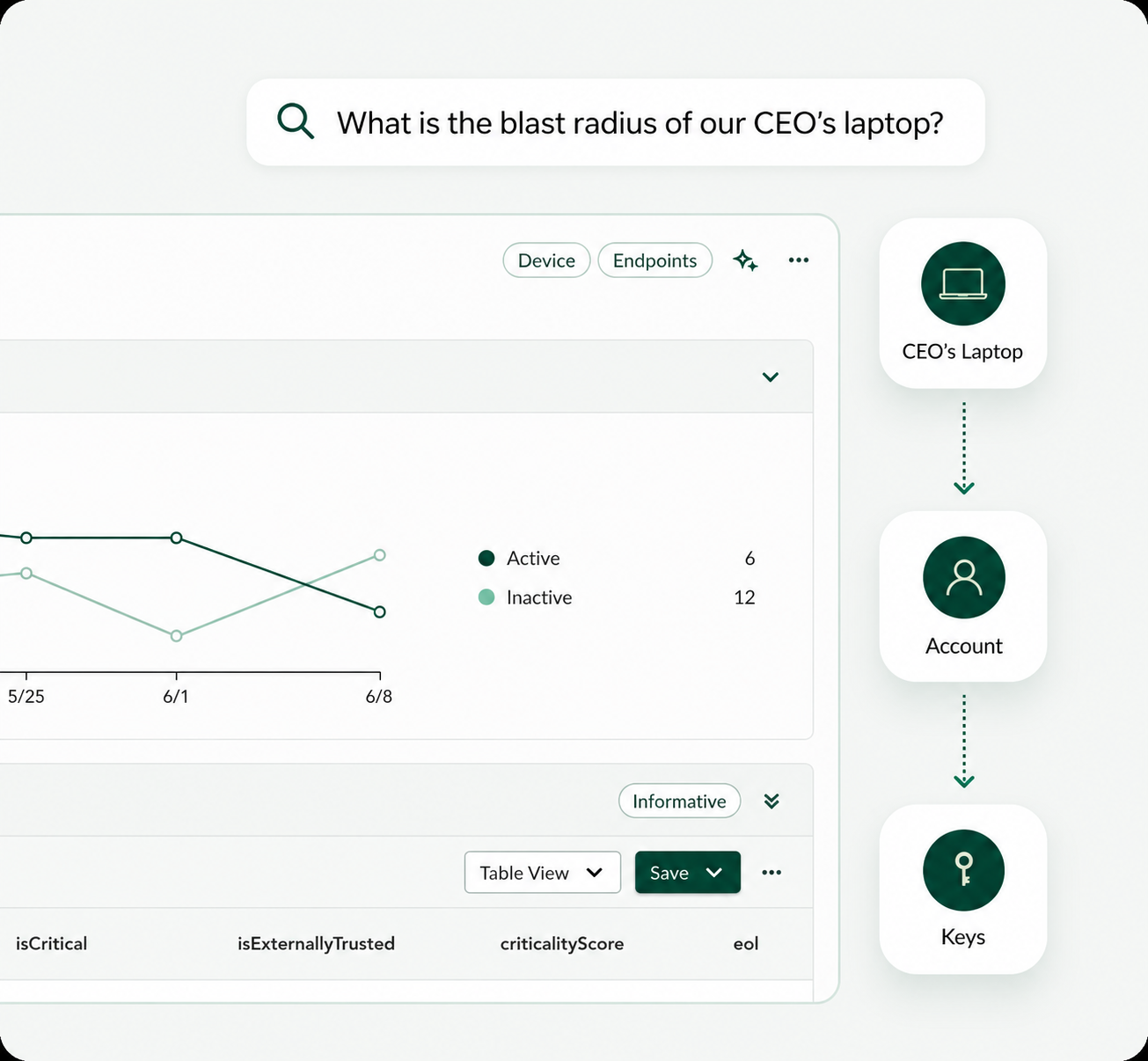Click the AI sparkle icon beside Endpoints
Image resolution: width=1148 pixels, height=1061 pixels.
745,260
